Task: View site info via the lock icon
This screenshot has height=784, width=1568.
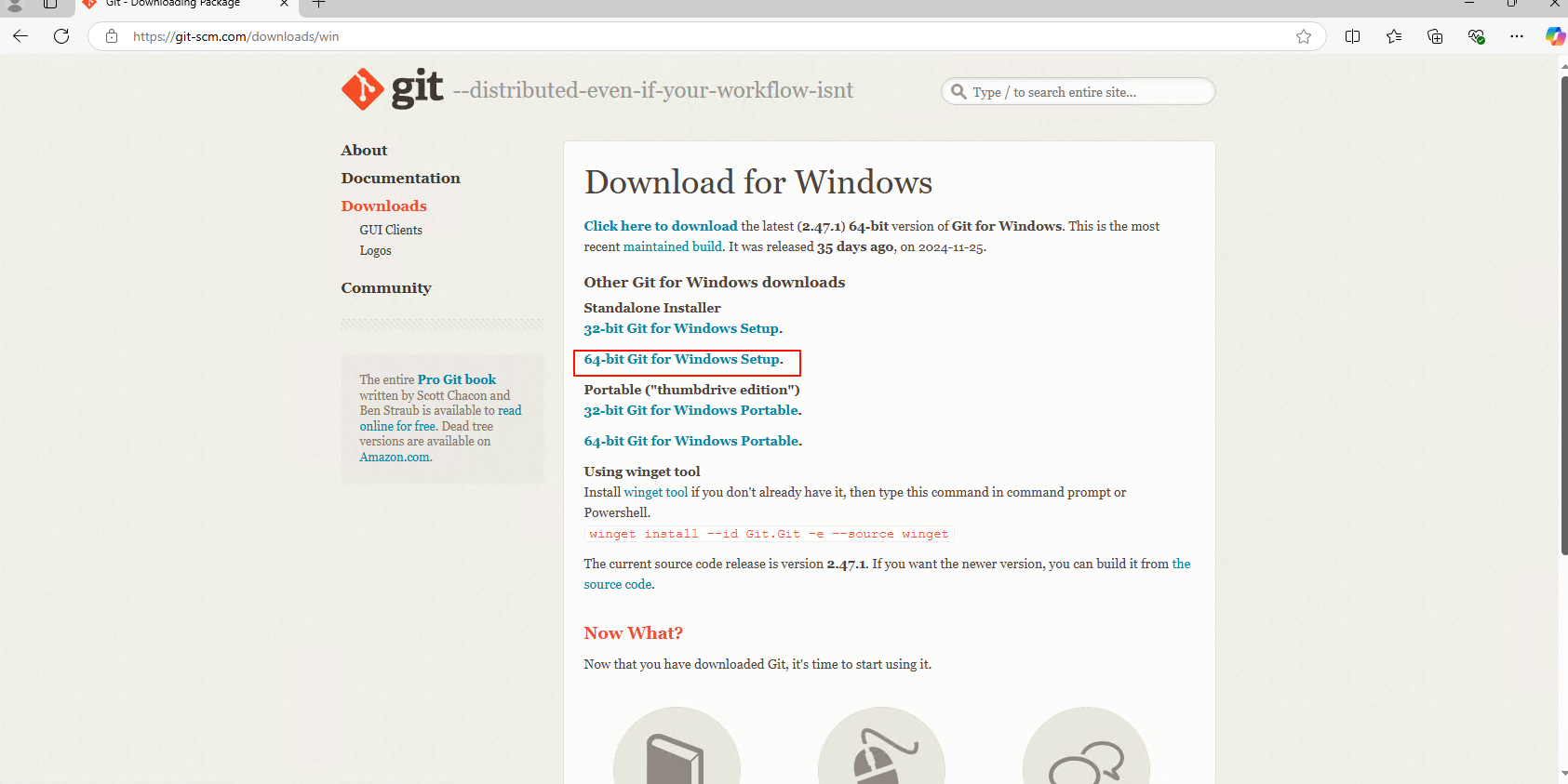Action: point(112,36)
